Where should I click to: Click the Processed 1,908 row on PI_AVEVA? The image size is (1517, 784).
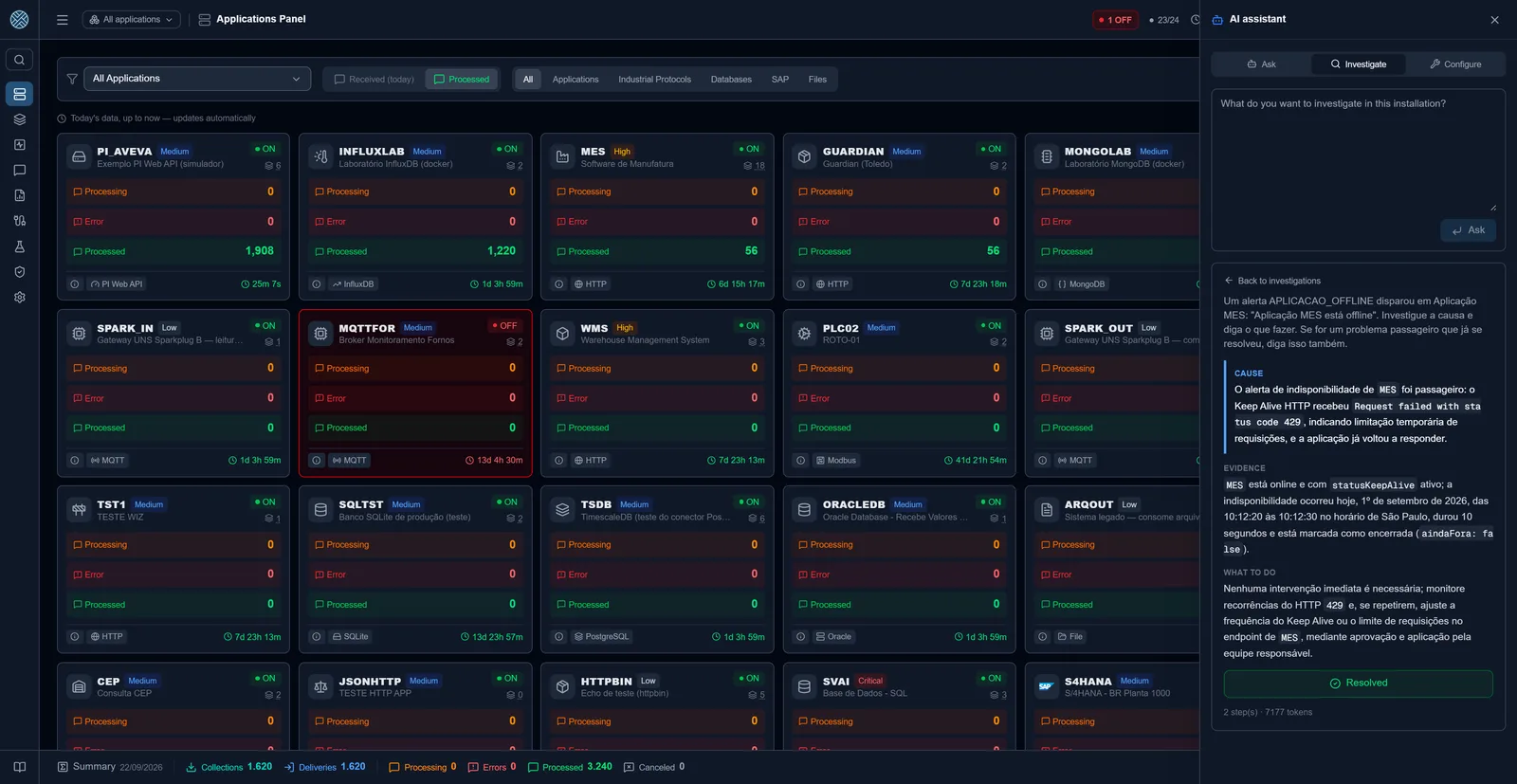[175, 251]
